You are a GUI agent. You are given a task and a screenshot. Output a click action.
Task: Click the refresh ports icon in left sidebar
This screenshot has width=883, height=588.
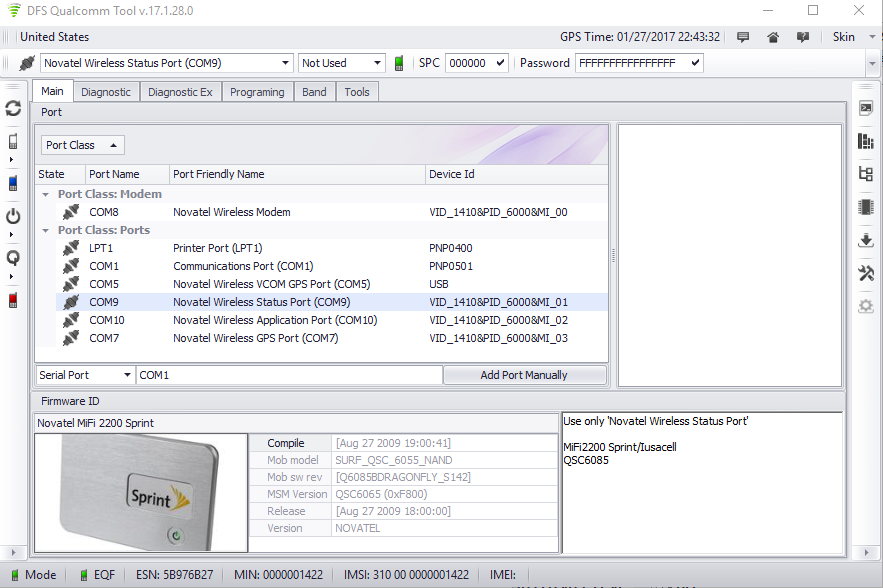point(13,108)
